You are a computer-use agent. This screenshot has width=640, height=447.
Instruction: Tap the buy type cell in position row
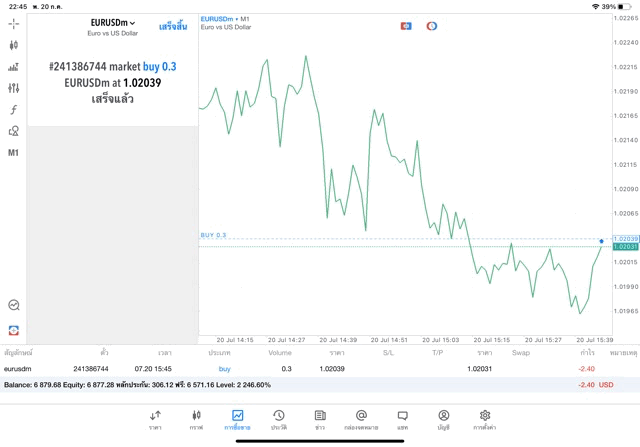224,369
